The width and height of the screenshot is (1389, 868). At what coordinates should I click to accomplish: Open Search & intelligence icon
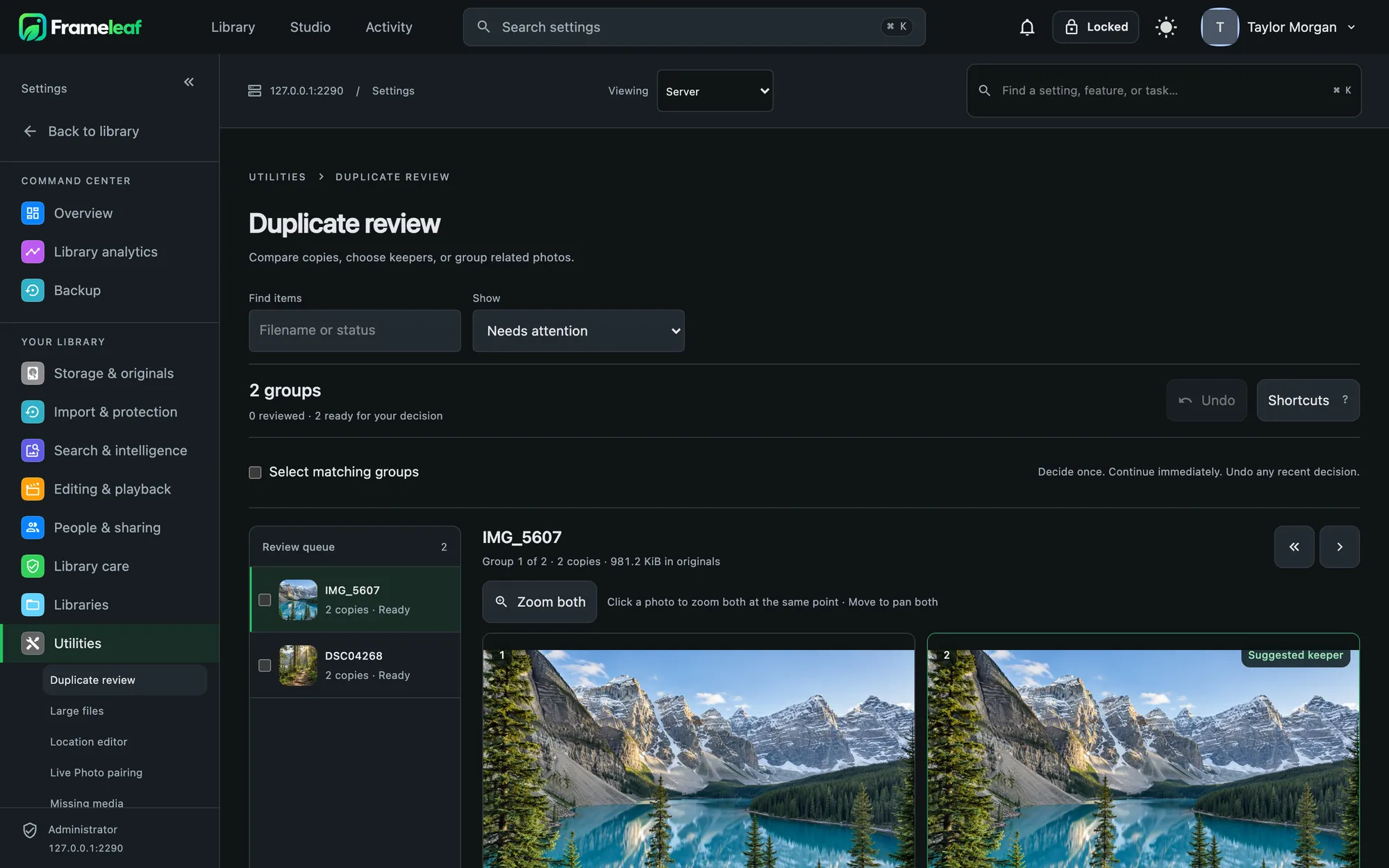pyautogui.click(x=33, y=451)
